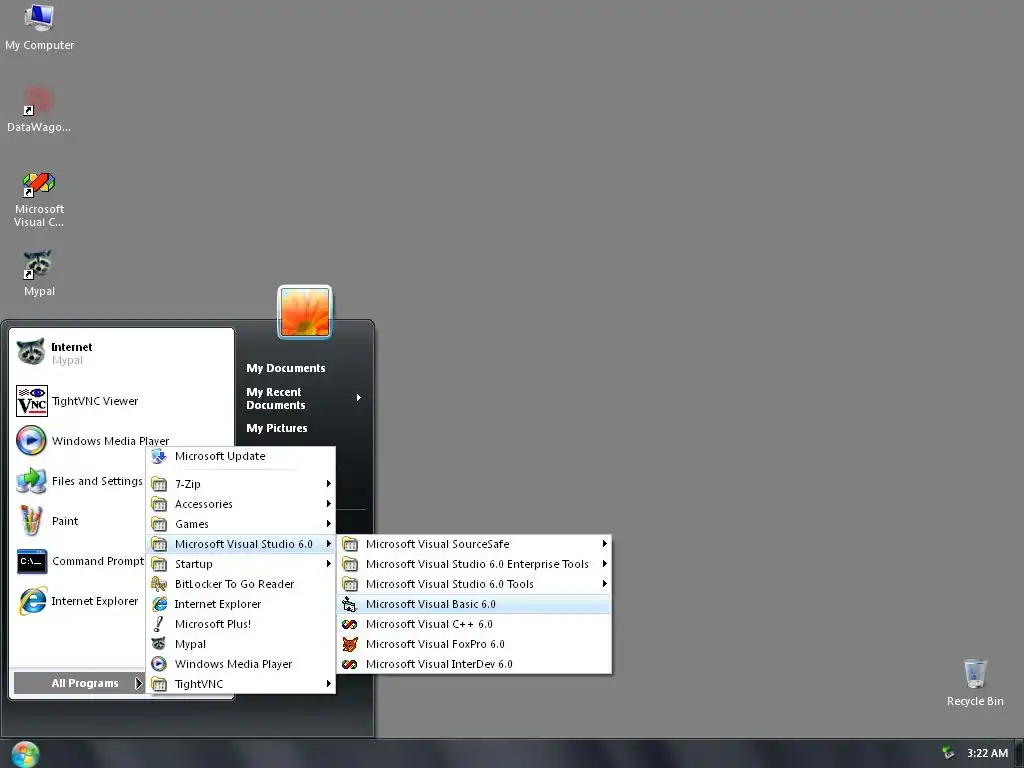Expand the TightVNC program folder
This screenshot has width=1024, height=768.
[x=240, y=684]
